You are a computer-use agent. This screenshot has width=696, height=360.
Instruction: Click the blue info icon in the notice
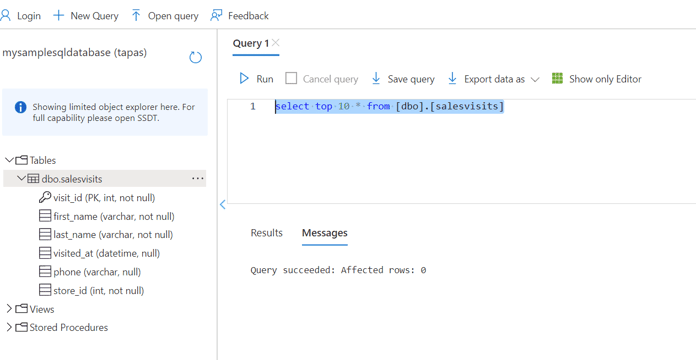pos(20,107)
